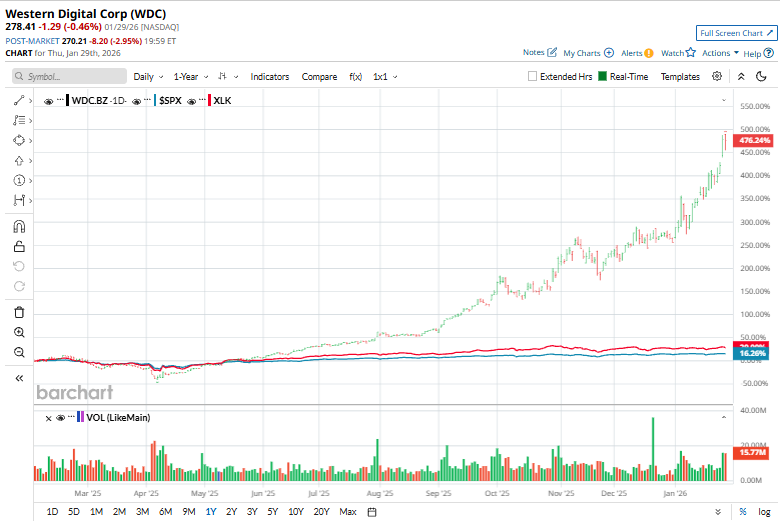Open the Daily interval dropdown
The image size is (780, 526).
(148, 77)
